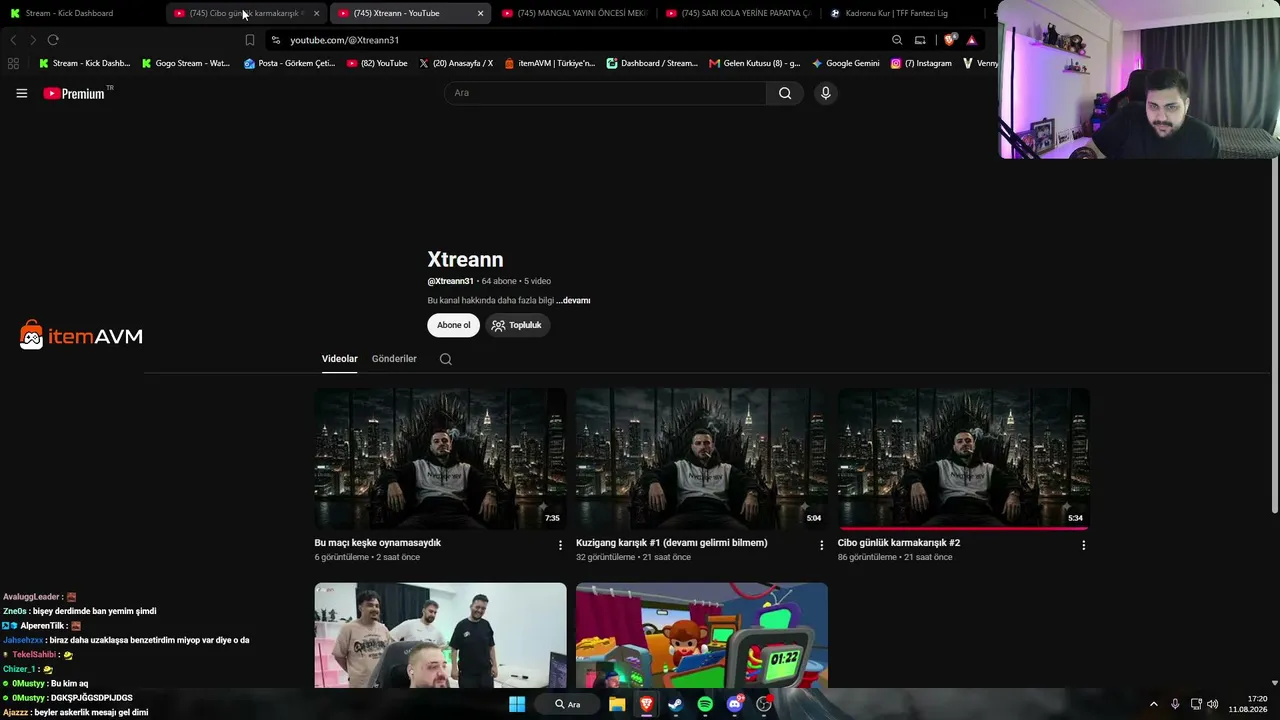
Task: Open OBS Studio from the taskbar
Action: coord(764,704)
